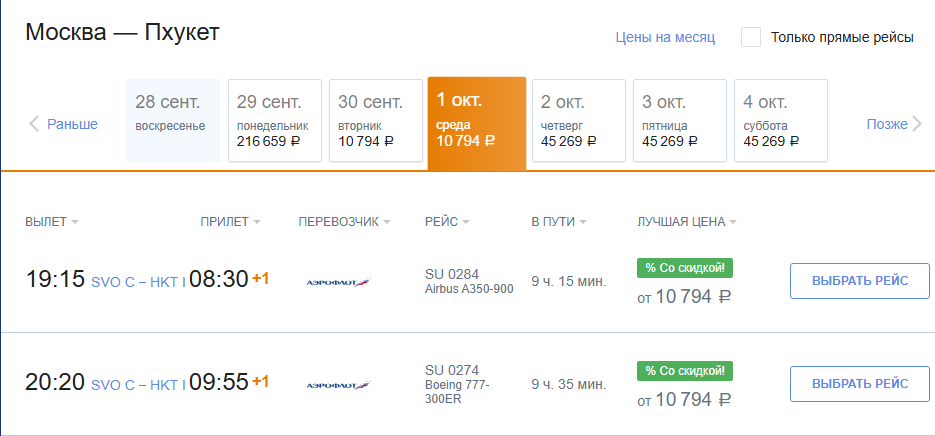This screenshot has width=935, height=436.
Task: Sort by Перевозчик column header
Action: [x=343, y=222]
